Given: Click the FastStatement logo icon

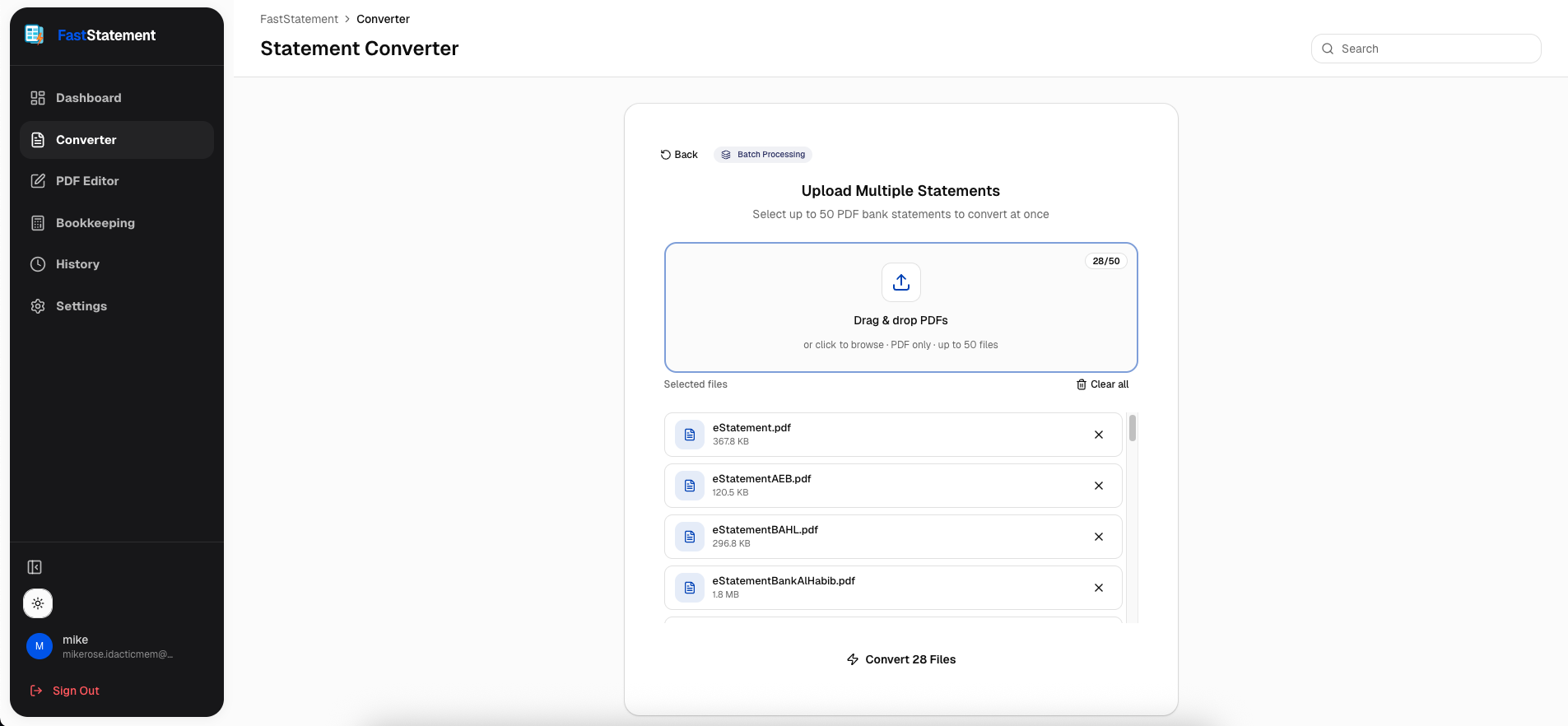Looking at the screenshot, I should 35,35.
